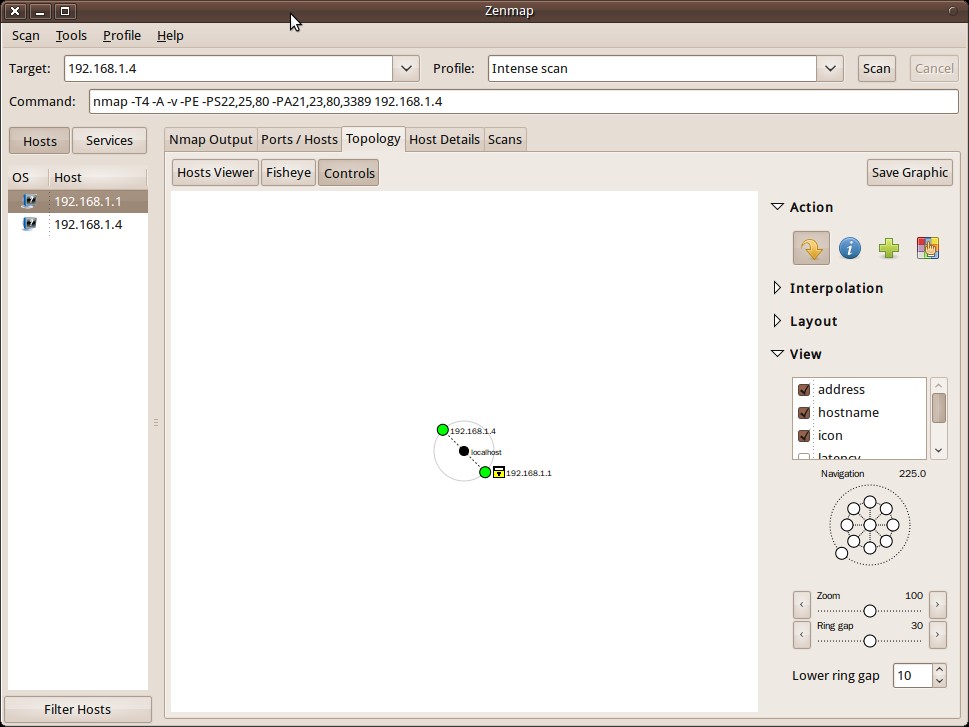Open the Help menu
This screenshot has width=969, height=727.
[170, 36]
